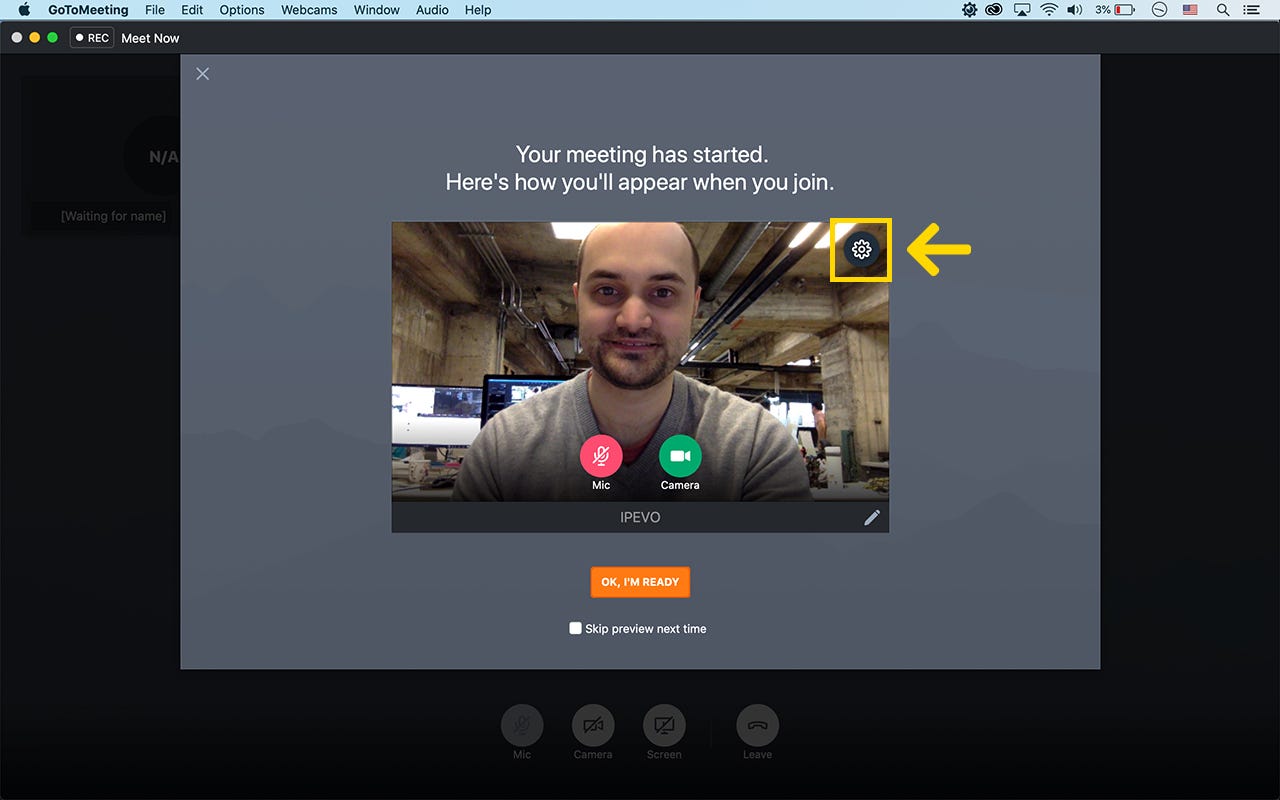This screenshot has width=1280, height=800.
Task: Toggle Wi-Fi from the menu bar
Action: pyautogui.click(x=1048, y=10)
